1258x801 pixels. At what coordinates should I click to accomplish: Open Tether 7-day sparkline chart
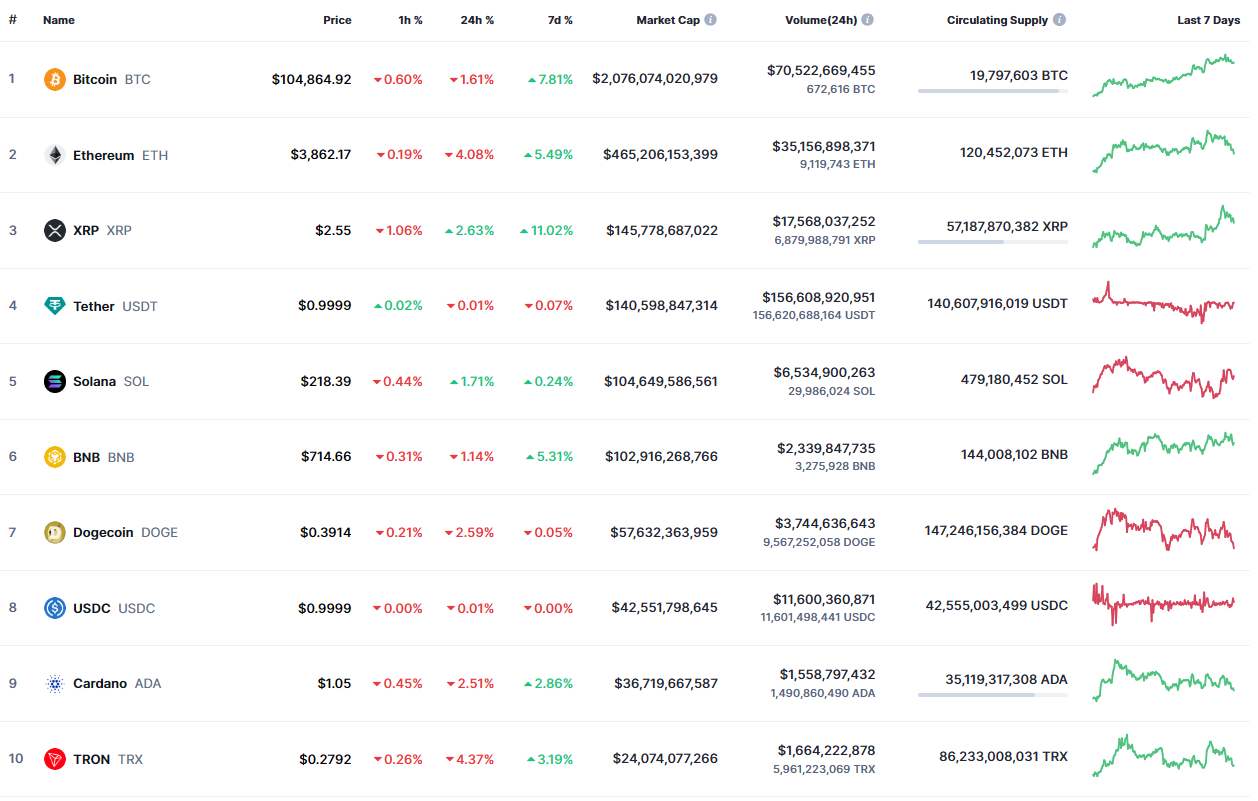click(1164, 302)
